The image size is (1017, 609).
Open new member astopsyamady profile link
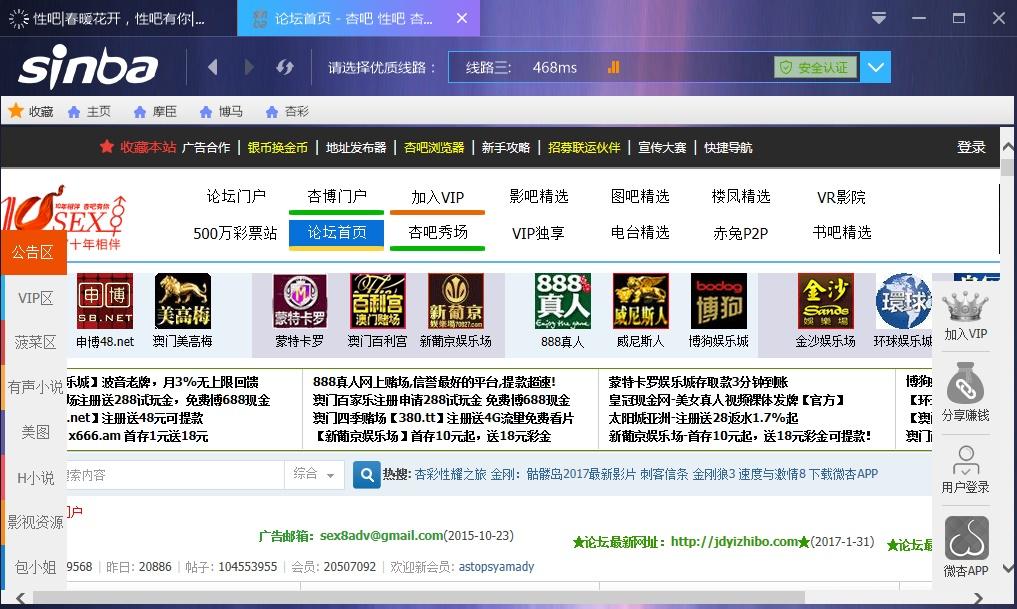(x=496, y=567)
